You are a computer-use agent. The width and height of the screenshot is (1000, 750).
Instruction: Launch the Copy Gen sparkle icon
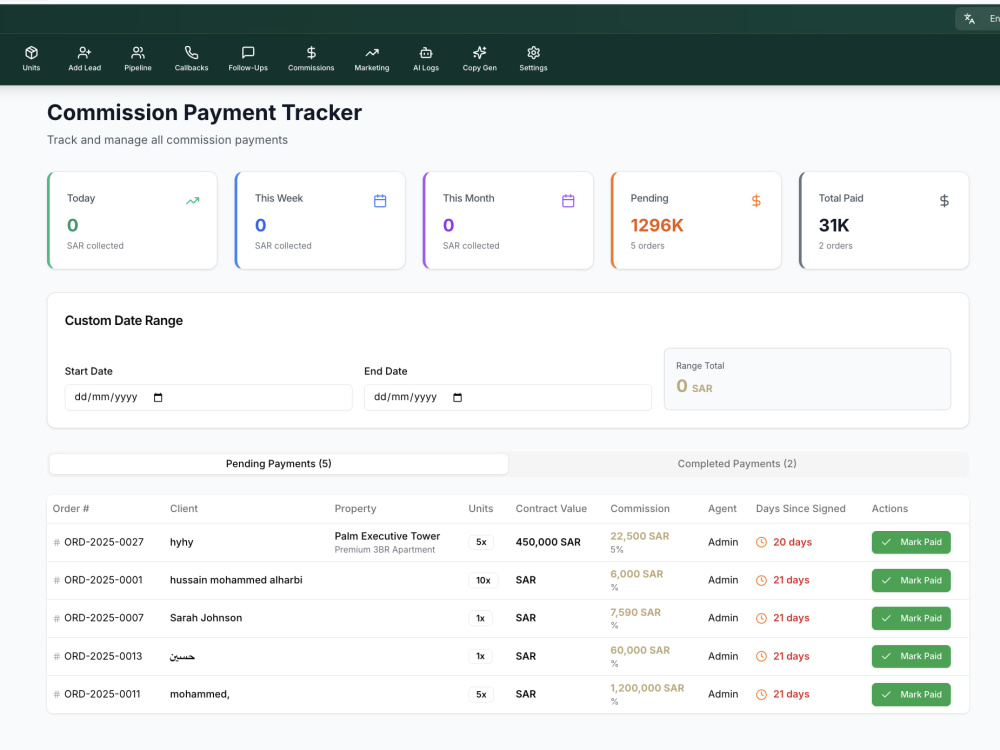click(480, 52)
